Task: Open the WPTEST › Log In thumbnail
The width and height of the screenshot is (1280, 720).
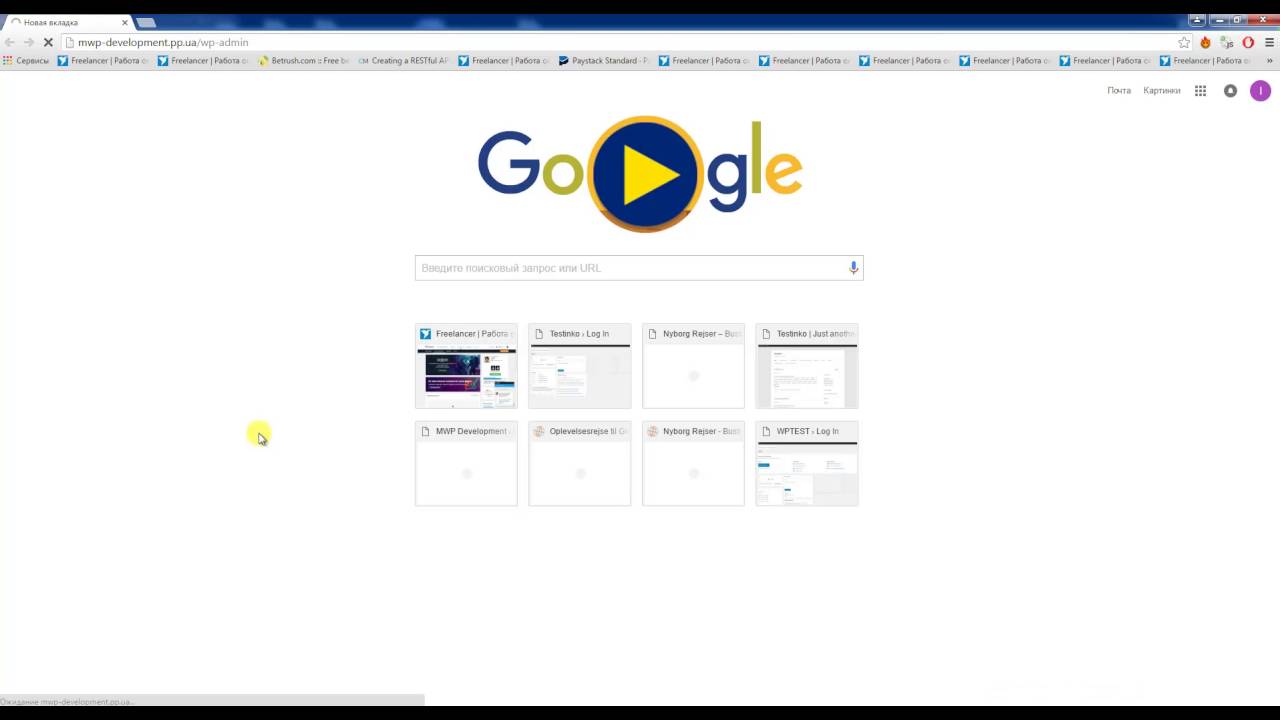Action: click(807, 463)
